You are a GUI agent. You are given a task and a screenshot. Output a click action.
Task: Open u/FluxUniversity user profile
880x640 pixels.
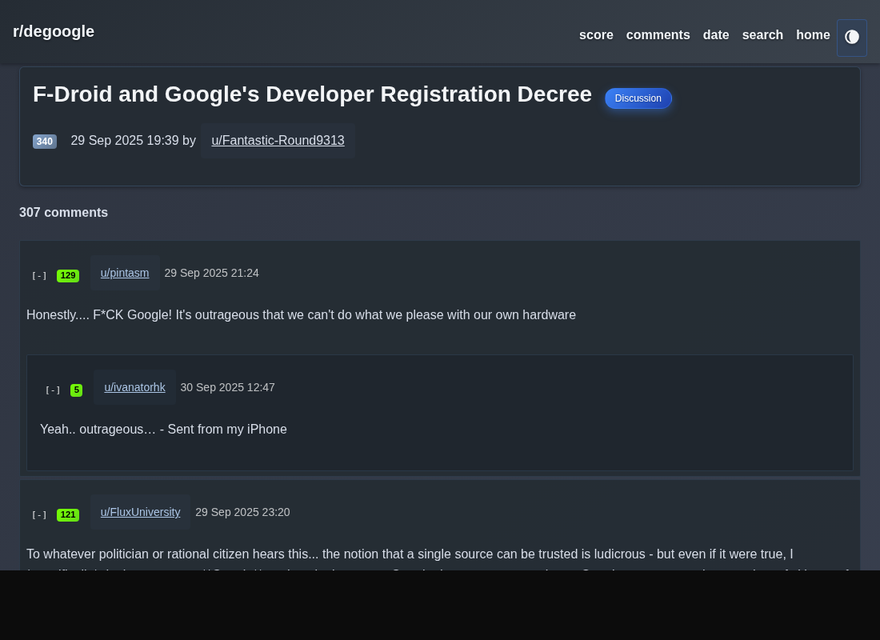point(140,512)
